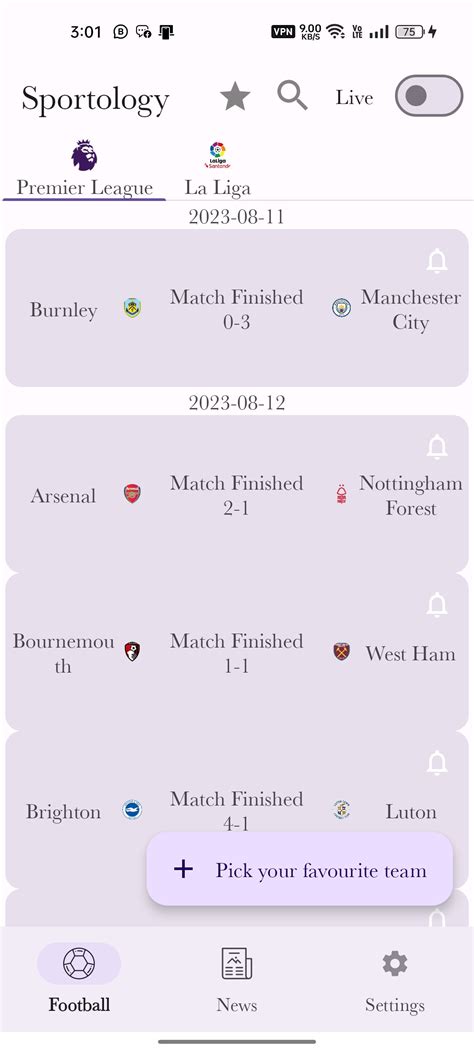Switch to the La Liga tab
The image size is (474, 1053).
[x=218, y=169]
